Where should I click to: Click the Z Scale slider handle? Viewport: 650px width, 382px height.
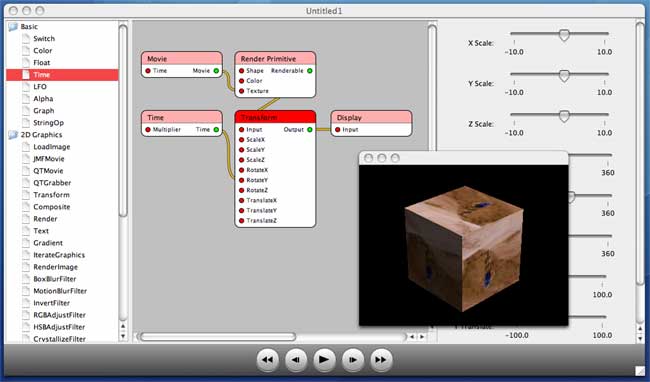click(x=564, y=116)
